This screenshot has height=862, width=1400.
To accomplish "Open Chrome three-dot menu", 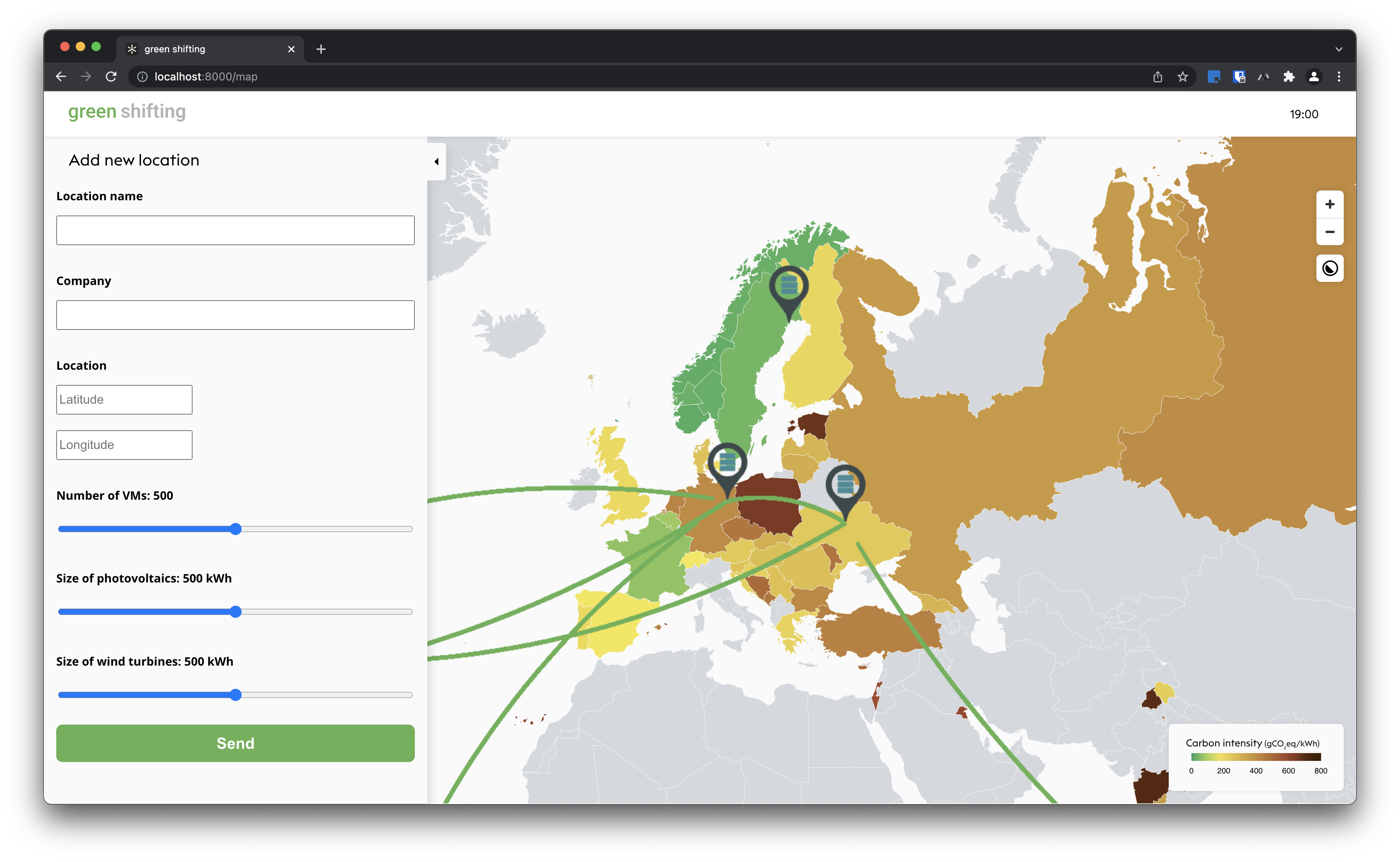I will click(1338, 77).
